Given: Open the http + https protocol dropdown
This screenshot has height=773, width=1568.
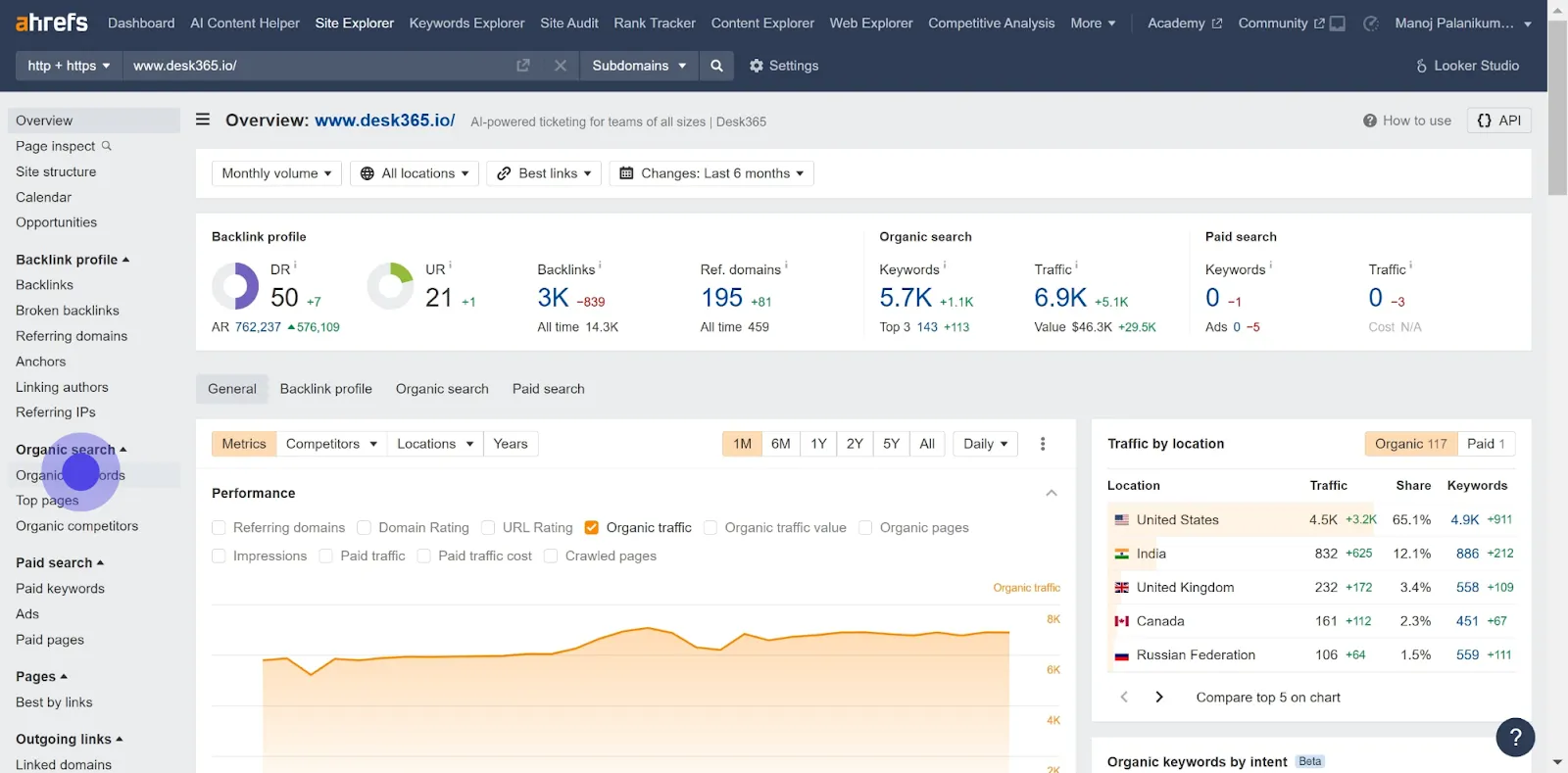Looking at the screenshot, I should (69, 66).
